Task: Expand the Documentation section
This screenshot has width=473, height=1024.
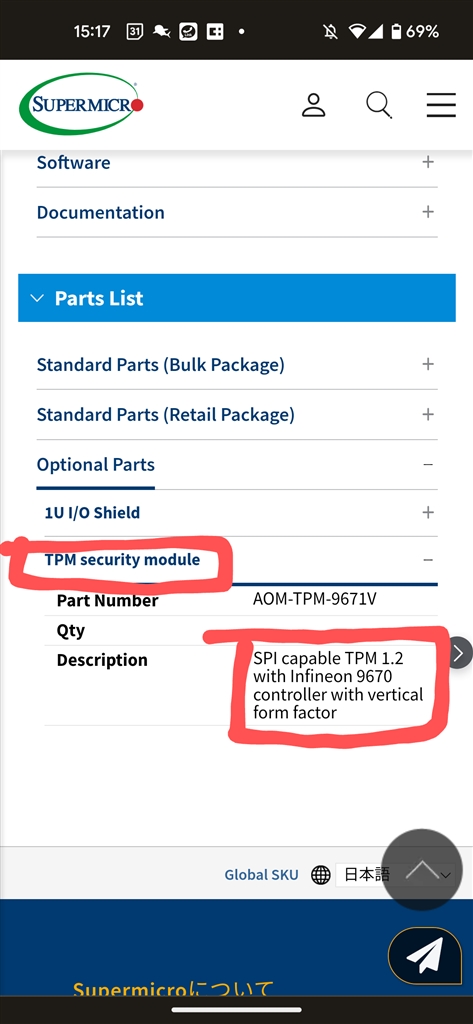Action: 237,212
